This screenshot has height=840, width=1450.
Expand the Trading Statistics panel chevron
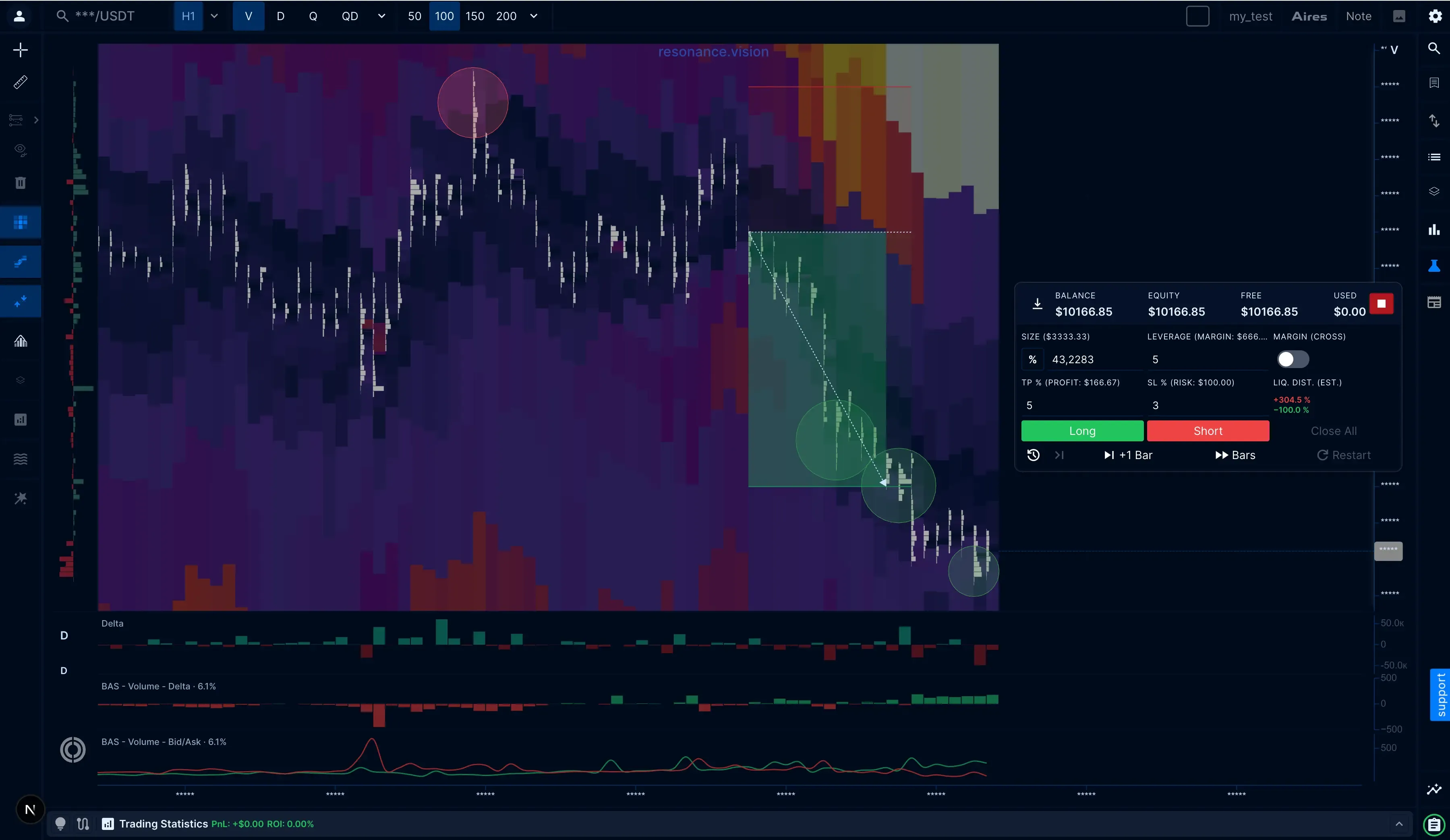tap(1399, 824)
